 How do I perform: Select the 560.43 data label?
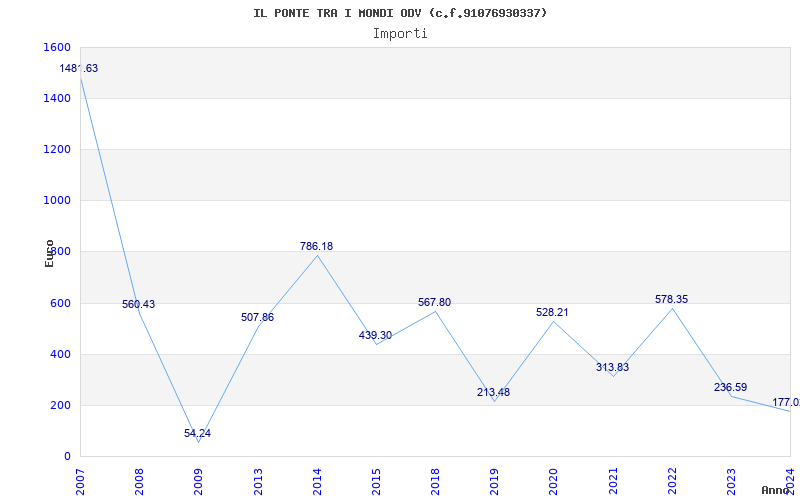138,305
